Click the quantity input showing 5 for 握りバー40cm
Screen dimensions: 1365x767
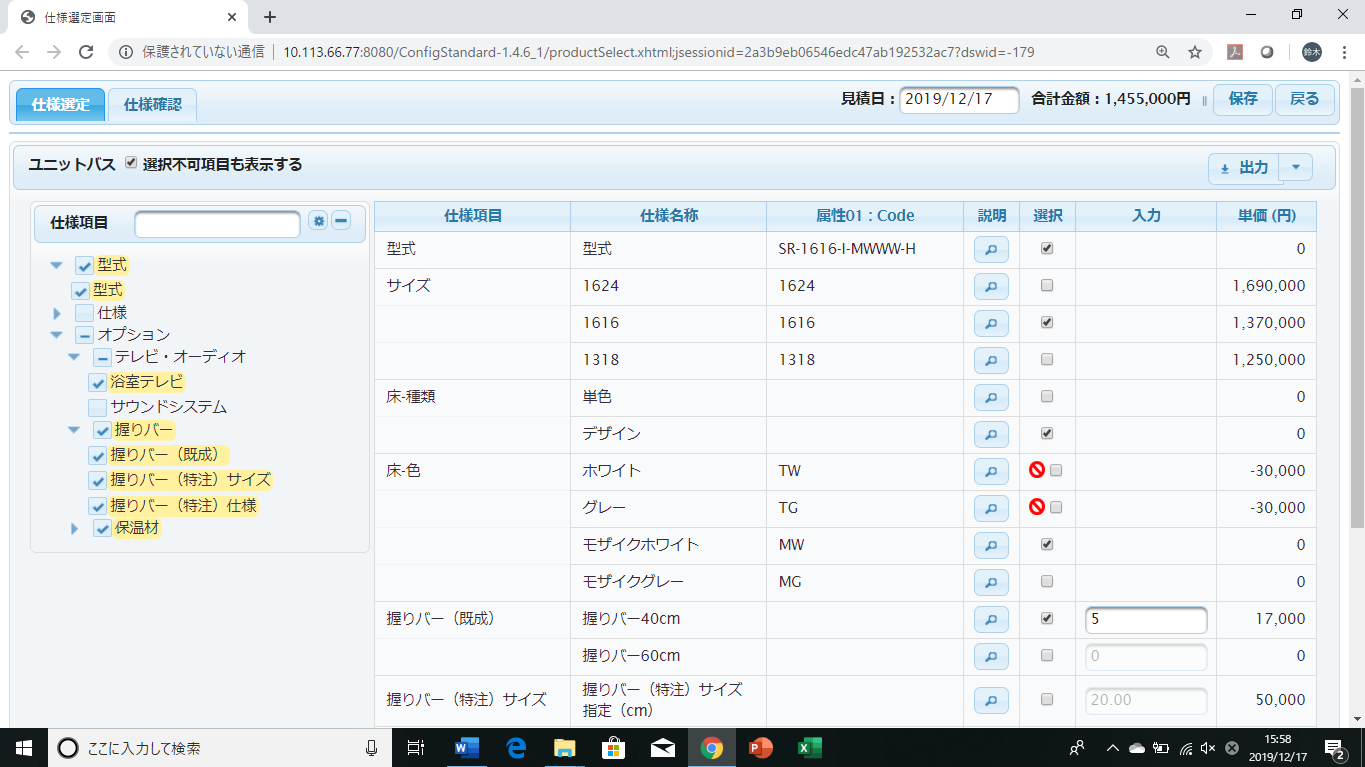tap(1145, 619)
